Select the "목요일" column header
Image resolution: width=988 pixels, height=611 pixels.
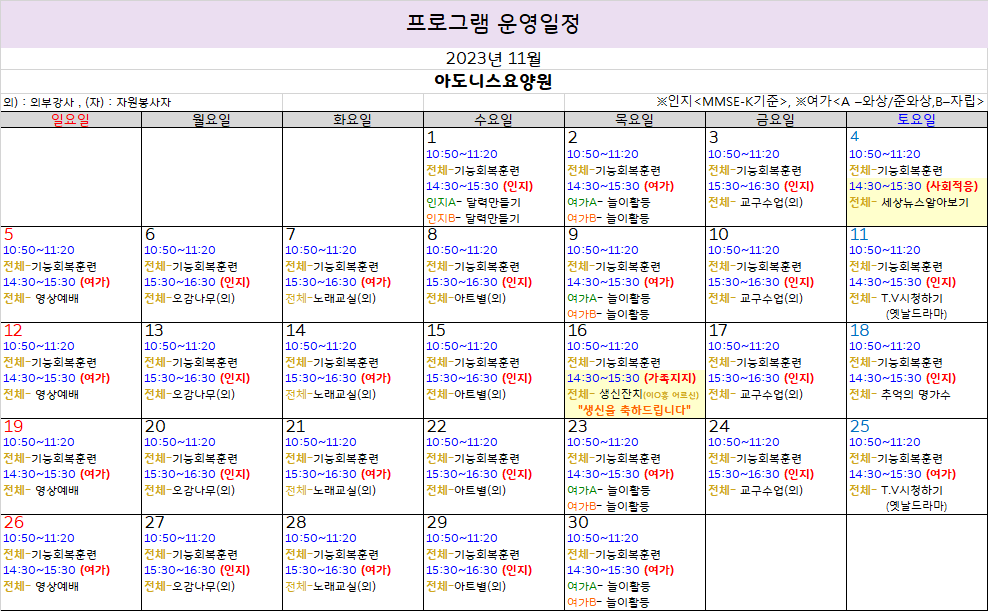pos(635,120)
